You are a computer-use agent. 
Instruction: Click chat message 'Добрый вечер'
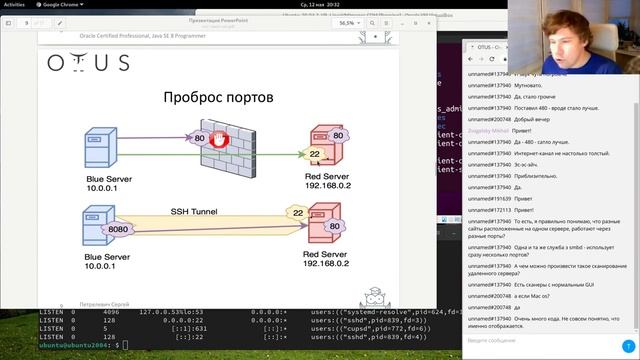(532, 120)
